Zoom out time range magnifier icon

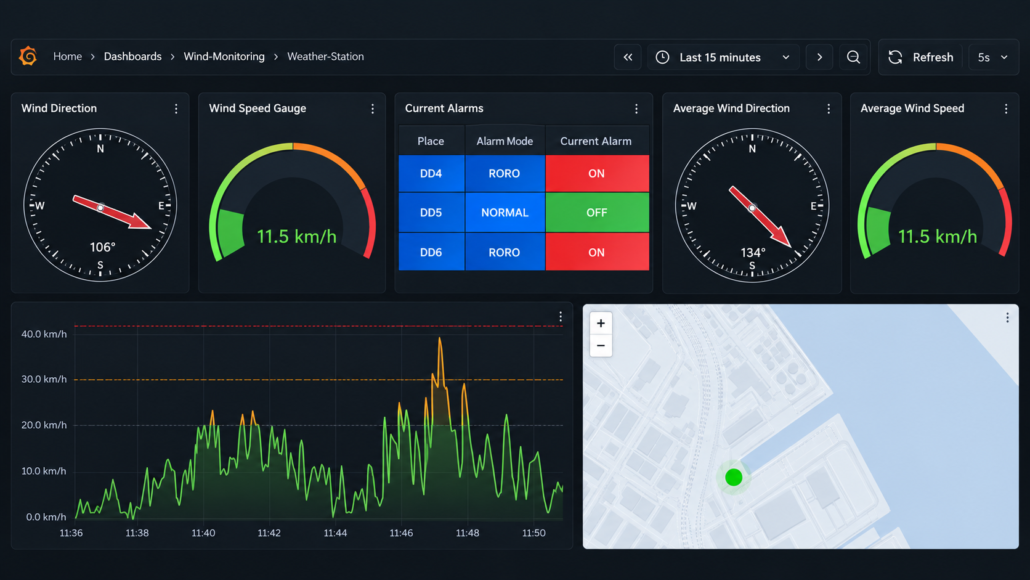point(853,57)
